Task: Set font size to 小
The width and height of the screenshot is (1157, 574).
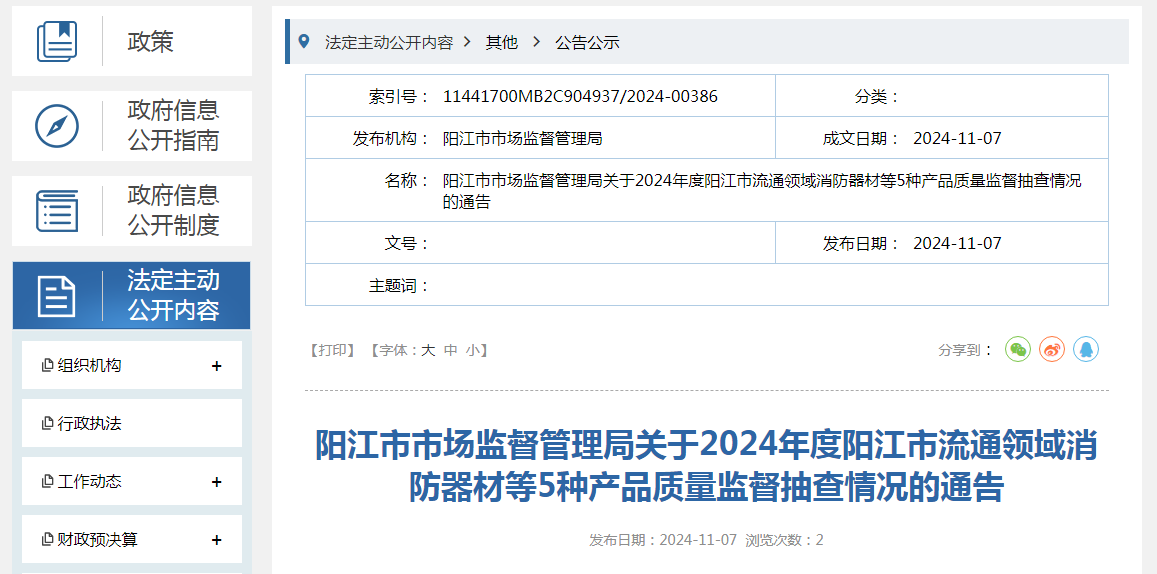Action: pos(472,350)
